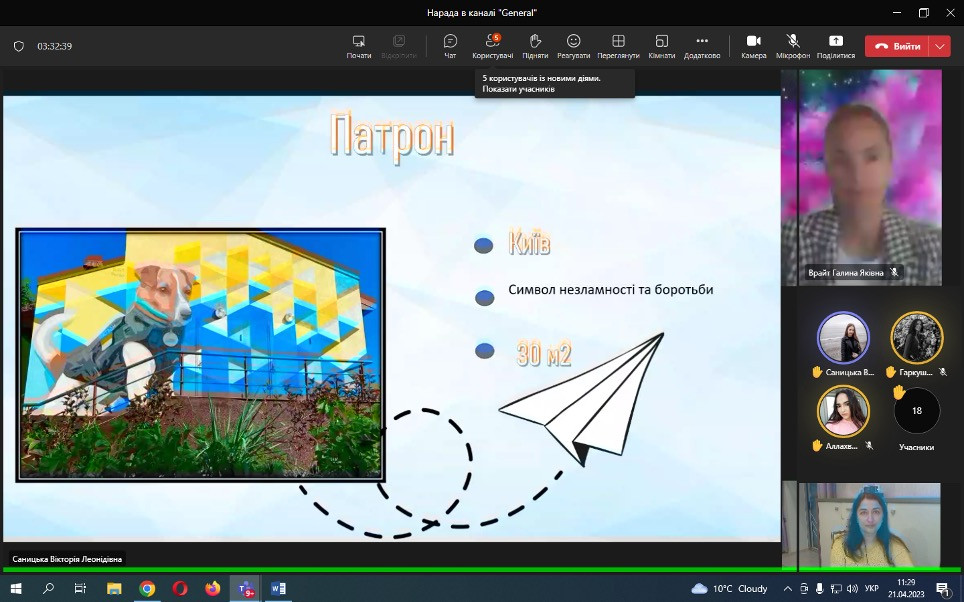
Task: Open the Кімнати breakout rooms
Action: (x=661, y=45)
